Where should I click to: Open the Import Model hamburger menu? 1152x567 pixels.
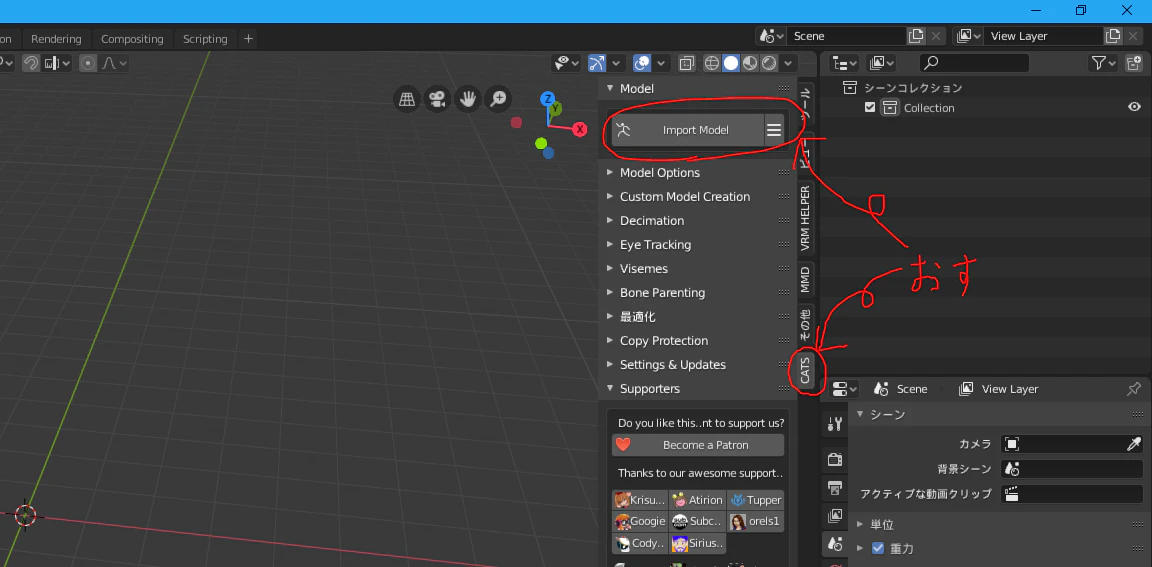774,130
